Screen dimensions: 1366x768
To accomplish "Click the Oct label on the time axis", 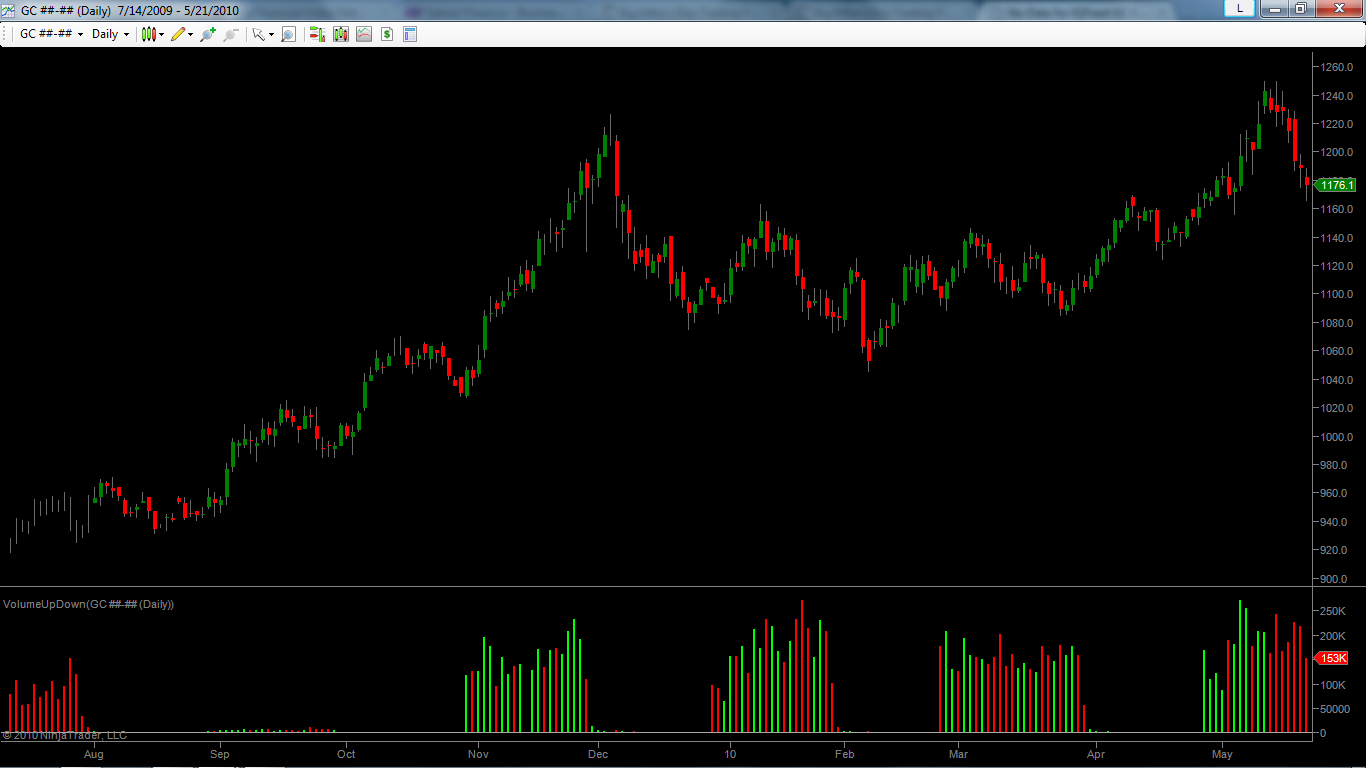I will tap(346, 754).
